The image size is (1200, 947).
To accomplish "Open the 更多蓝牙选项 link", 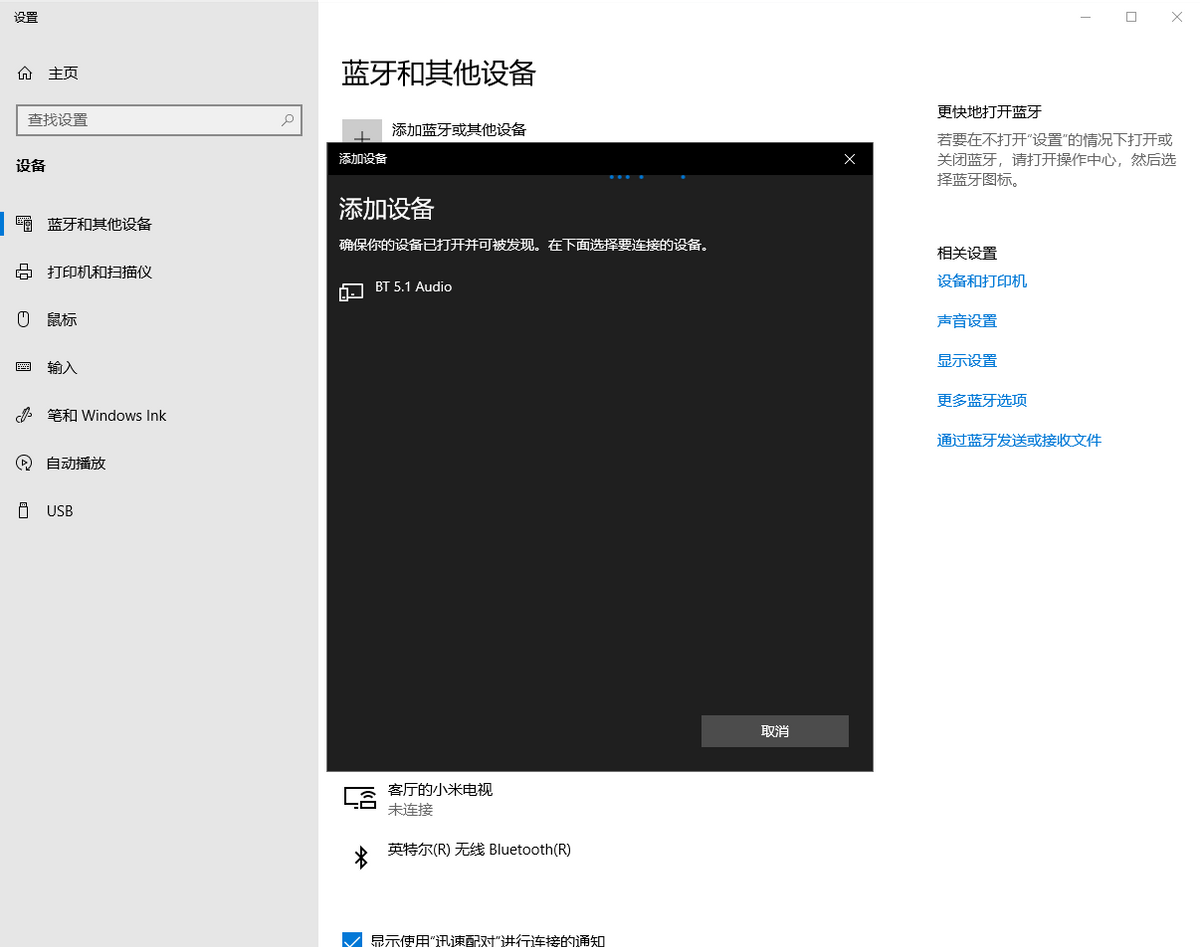I will [x=982, y=401].
